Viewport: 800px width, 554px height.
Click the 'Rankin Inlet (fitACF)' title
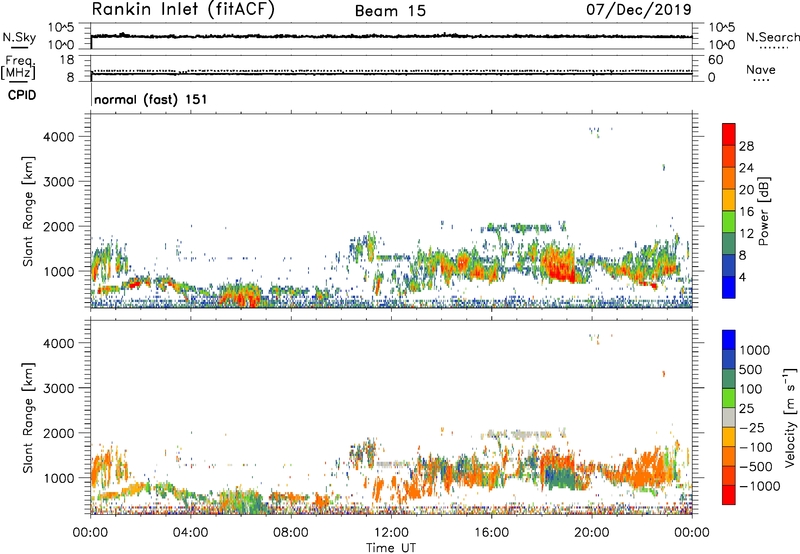183,10
